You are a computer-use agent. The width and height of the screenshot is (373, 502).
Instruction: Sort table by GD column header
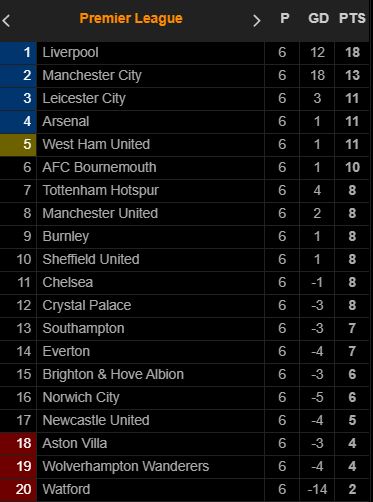(x=318, y=18)
